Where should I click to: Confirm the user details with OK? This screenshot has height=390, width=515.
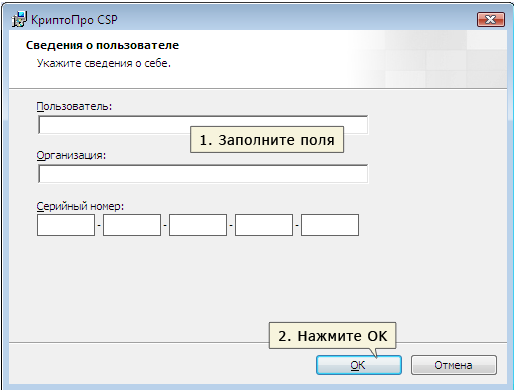click(359, 365)
